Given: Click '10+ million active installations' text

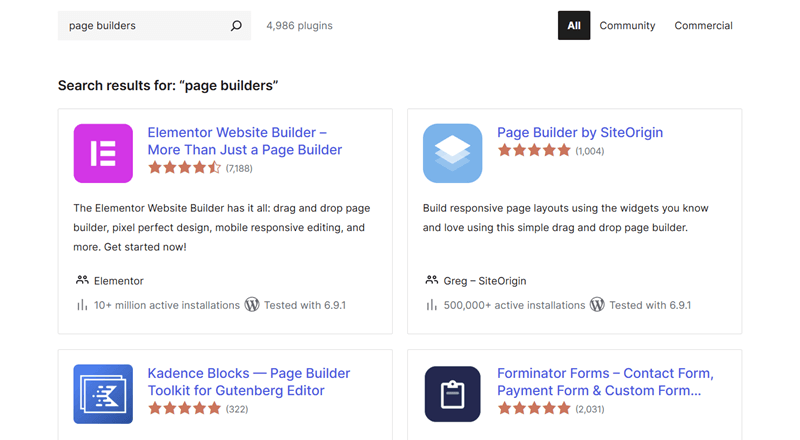Looking at the screenshot, I should 166,305.
